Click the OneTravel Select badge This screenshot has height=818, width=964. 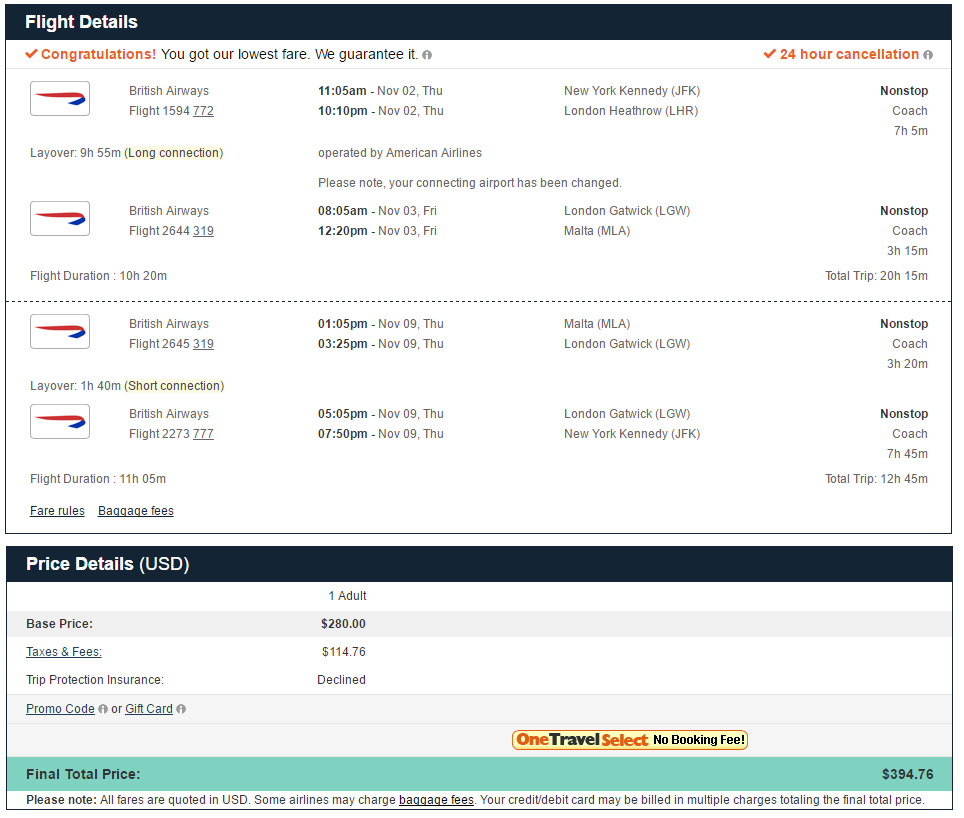click(630, 740)
